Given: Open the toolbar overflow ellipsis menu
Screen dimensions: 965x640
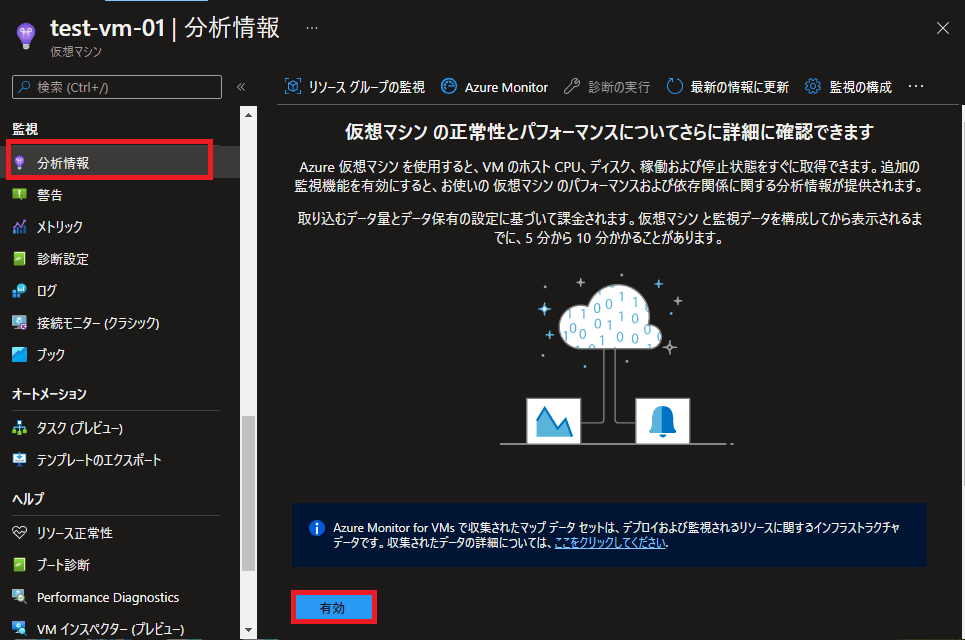Looking at the screenshot, I should point(916,86).
